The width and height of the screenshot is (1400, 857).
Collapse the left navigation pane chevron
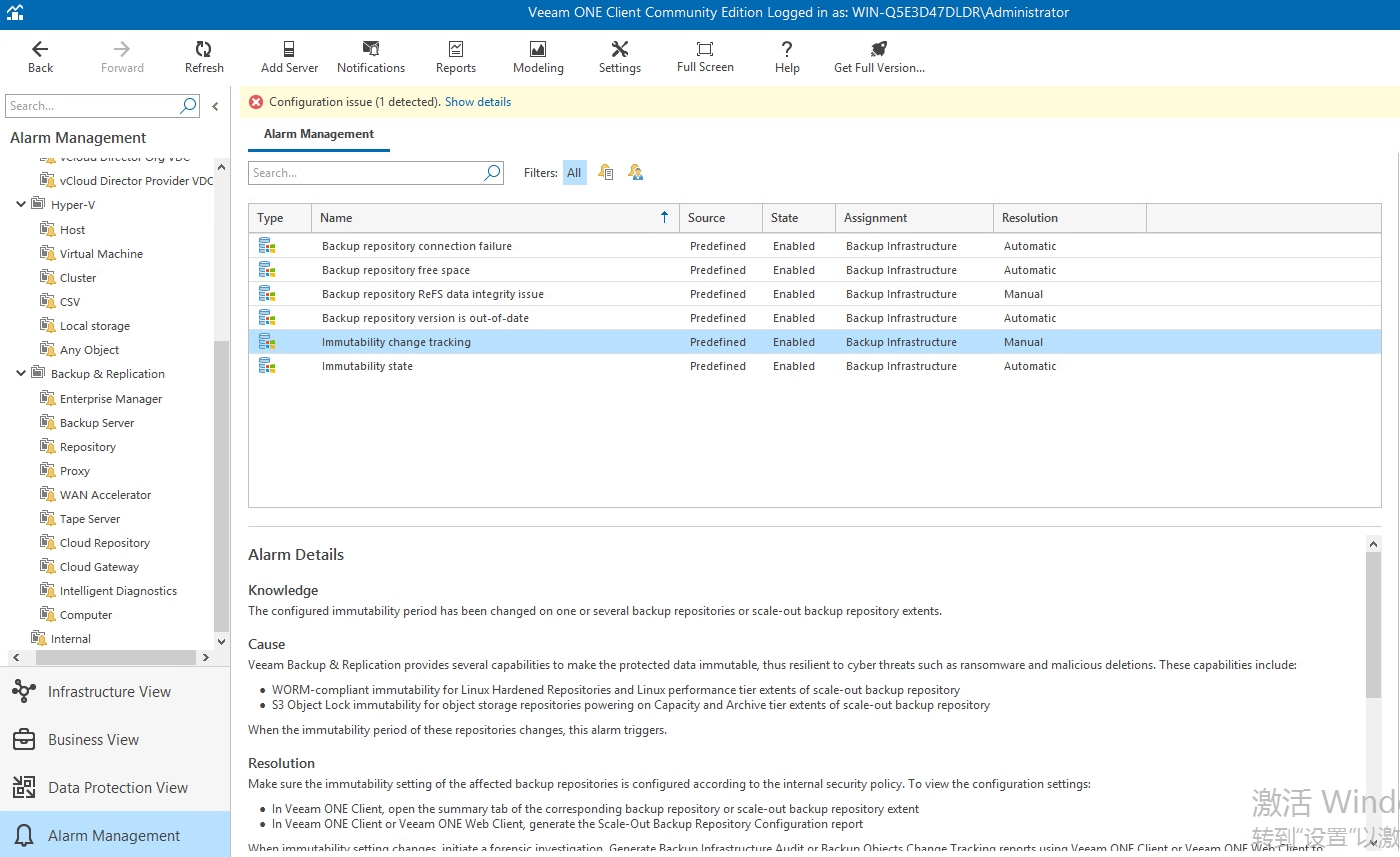215,106
